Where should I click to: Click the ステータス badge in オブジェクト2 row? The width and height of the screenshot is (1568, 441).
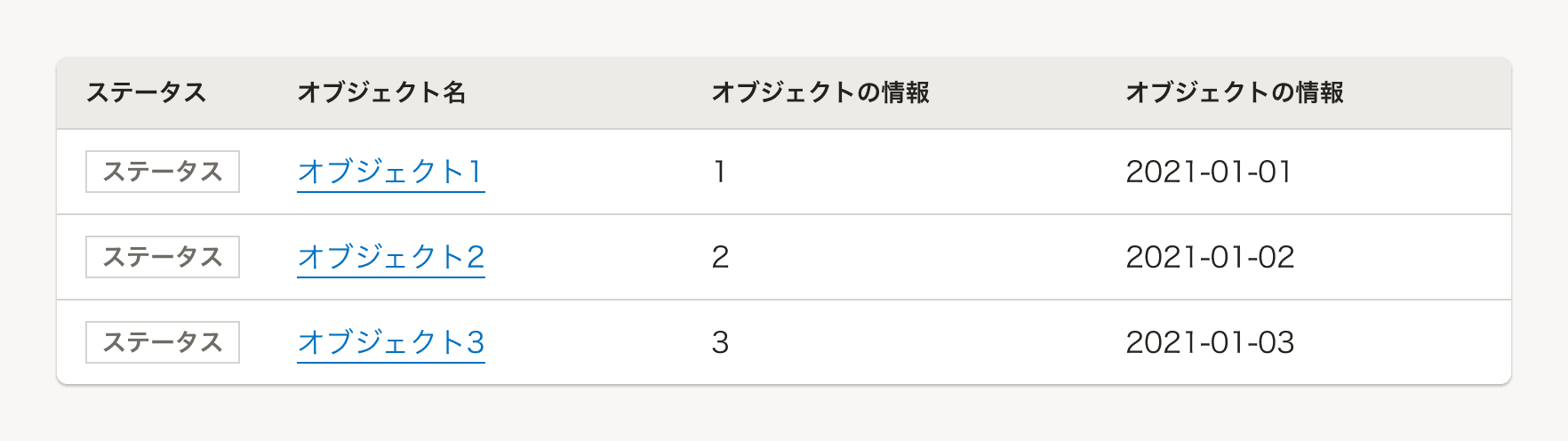(163, 257)
